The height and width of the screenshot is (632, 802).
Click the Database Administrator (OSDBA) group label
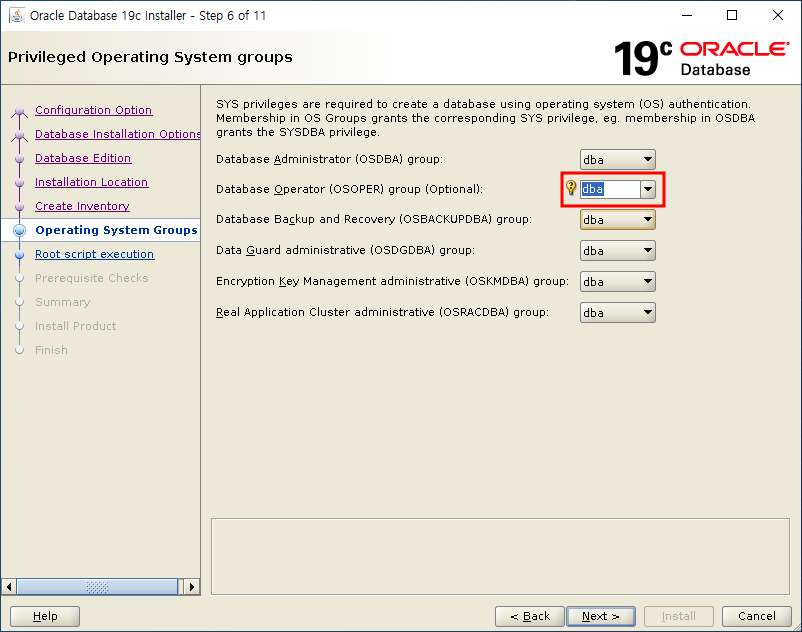(x=329, y=159)
